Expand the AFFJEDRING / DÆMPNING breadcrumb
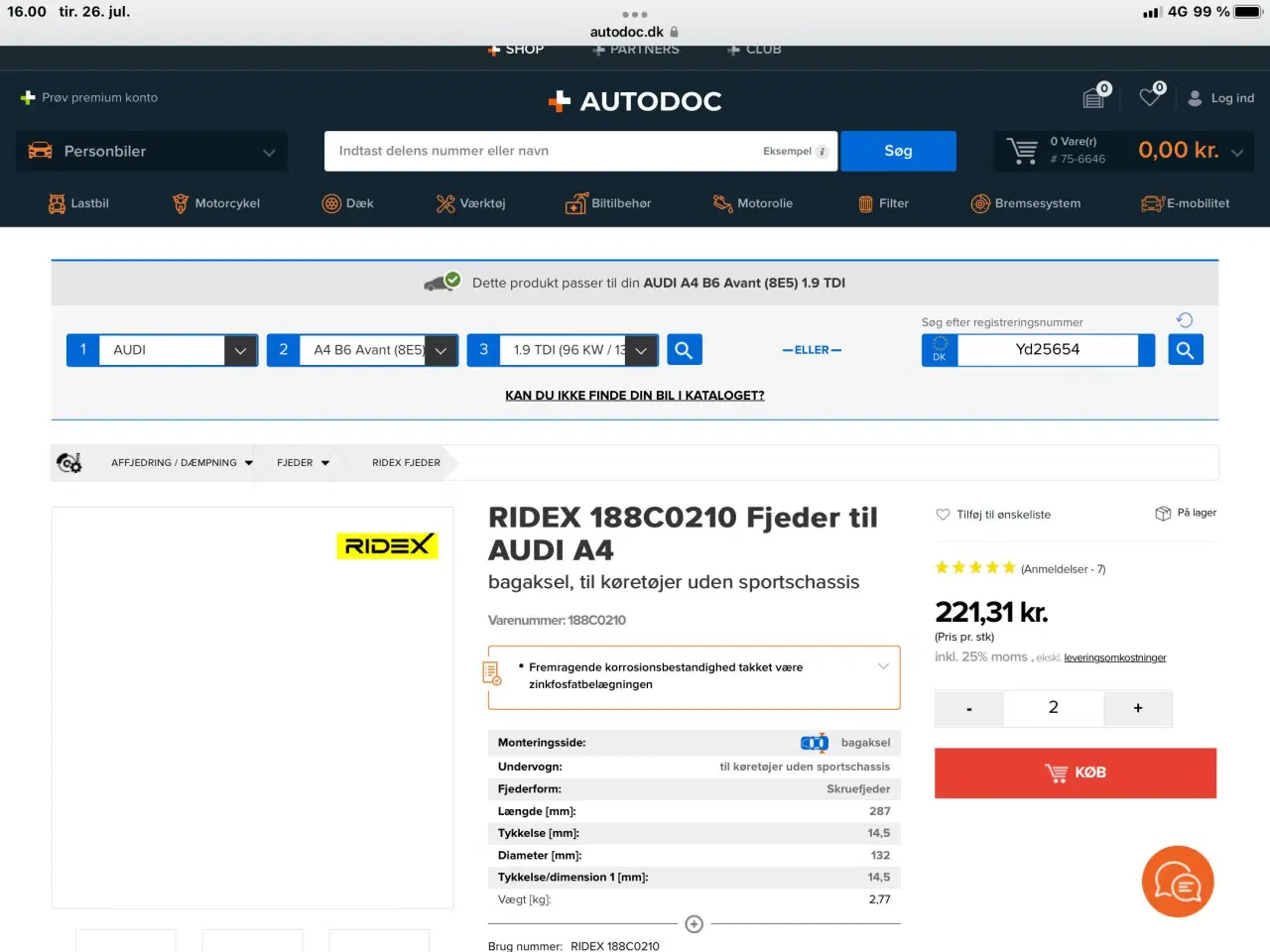Viewport: 1270px width, 952px height. coord(183,463)
